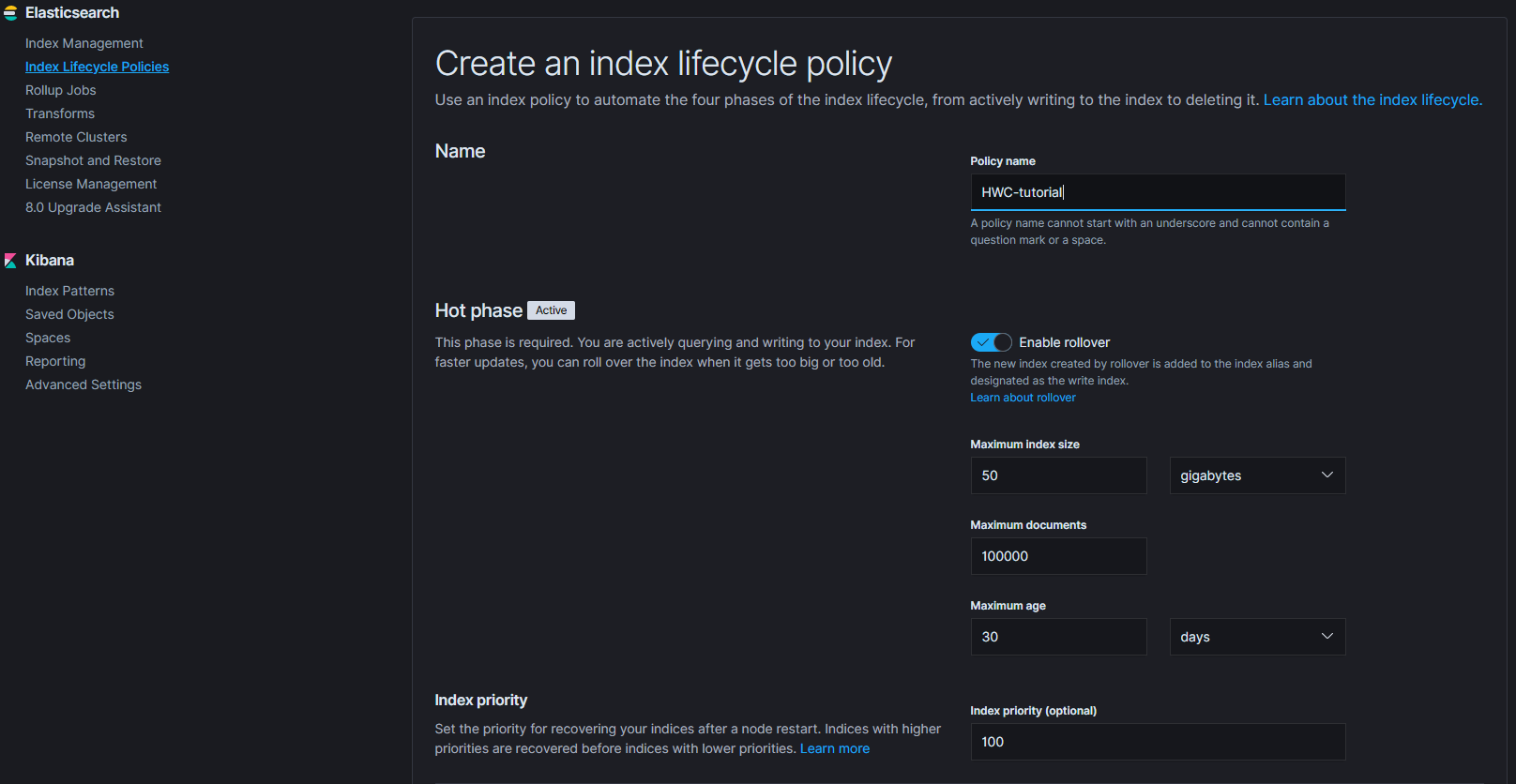The image size is (1516, 784).
Task: Click the Kibana logo icon
Action: pos(10,261)
